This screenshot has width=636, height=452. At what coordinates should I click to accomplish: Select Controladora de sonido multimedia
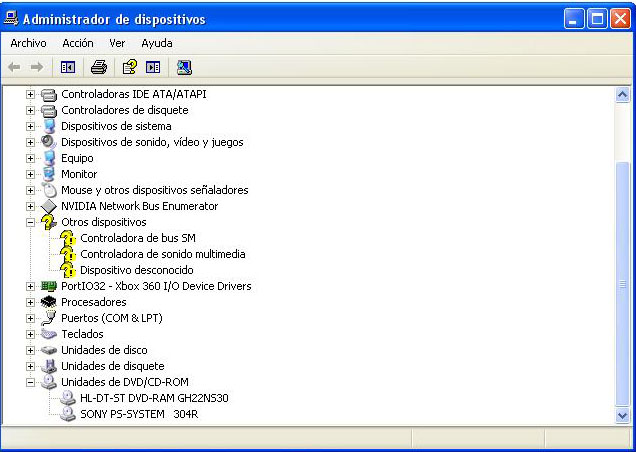163,254
